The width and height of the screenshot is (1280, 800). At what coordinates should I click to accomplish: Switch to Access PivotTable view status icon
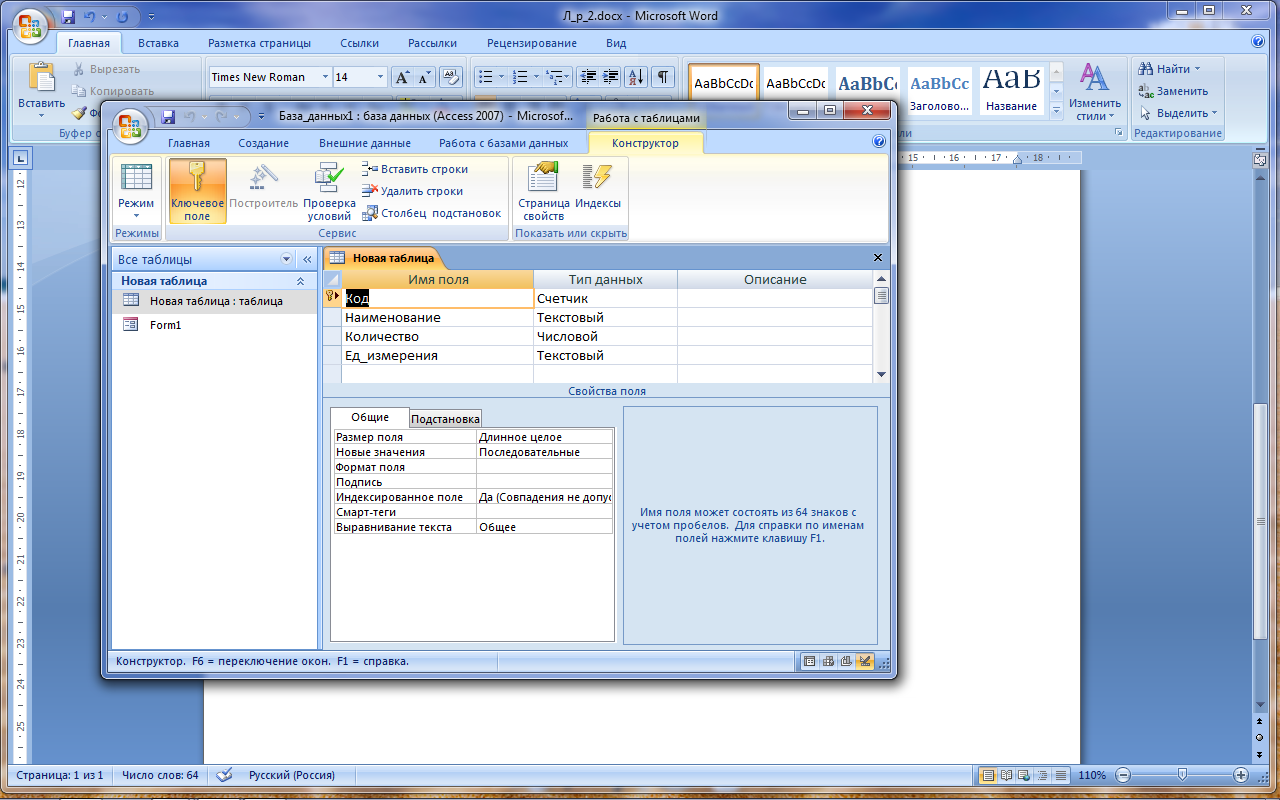click(828, 661)
